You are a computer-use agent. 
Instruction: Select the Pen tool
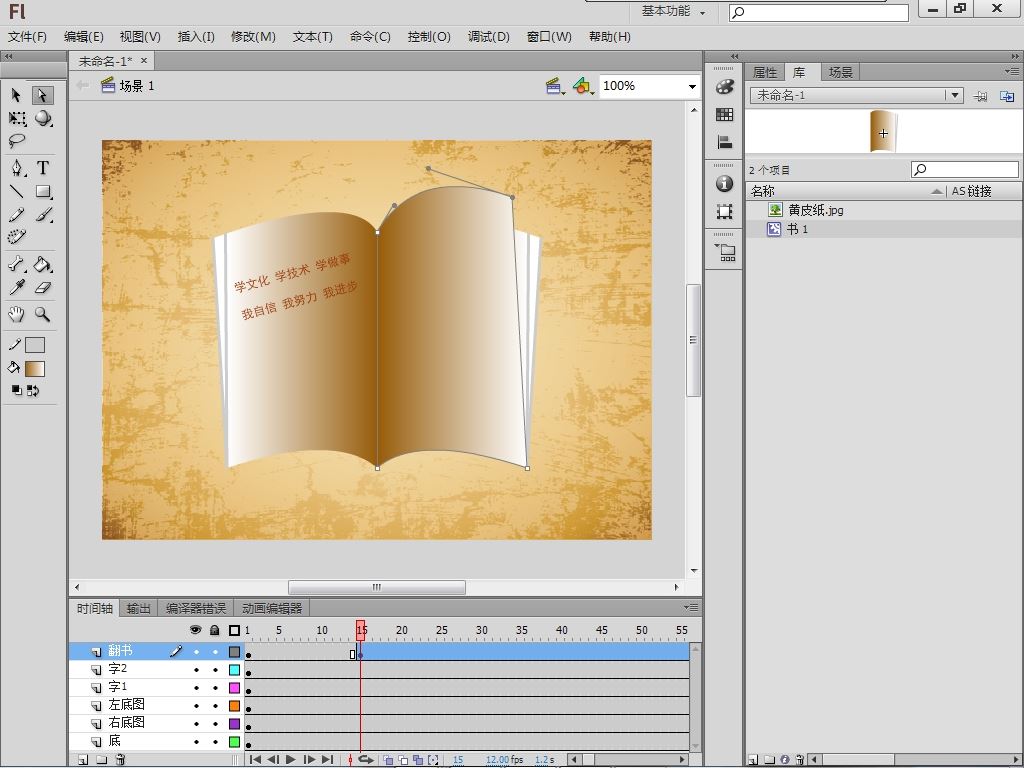click(x=17, y=168)
